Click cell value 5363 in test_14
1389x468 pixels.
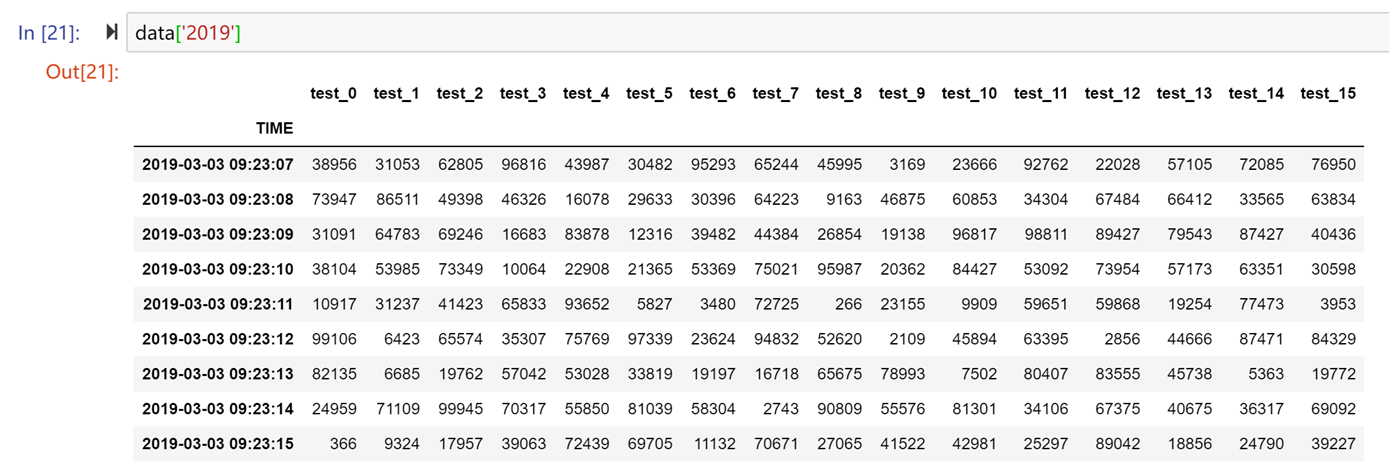click(1267, 374)
